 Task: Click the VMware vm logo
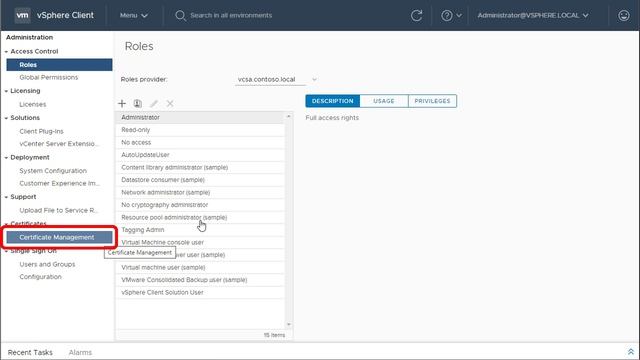[22, 16]
